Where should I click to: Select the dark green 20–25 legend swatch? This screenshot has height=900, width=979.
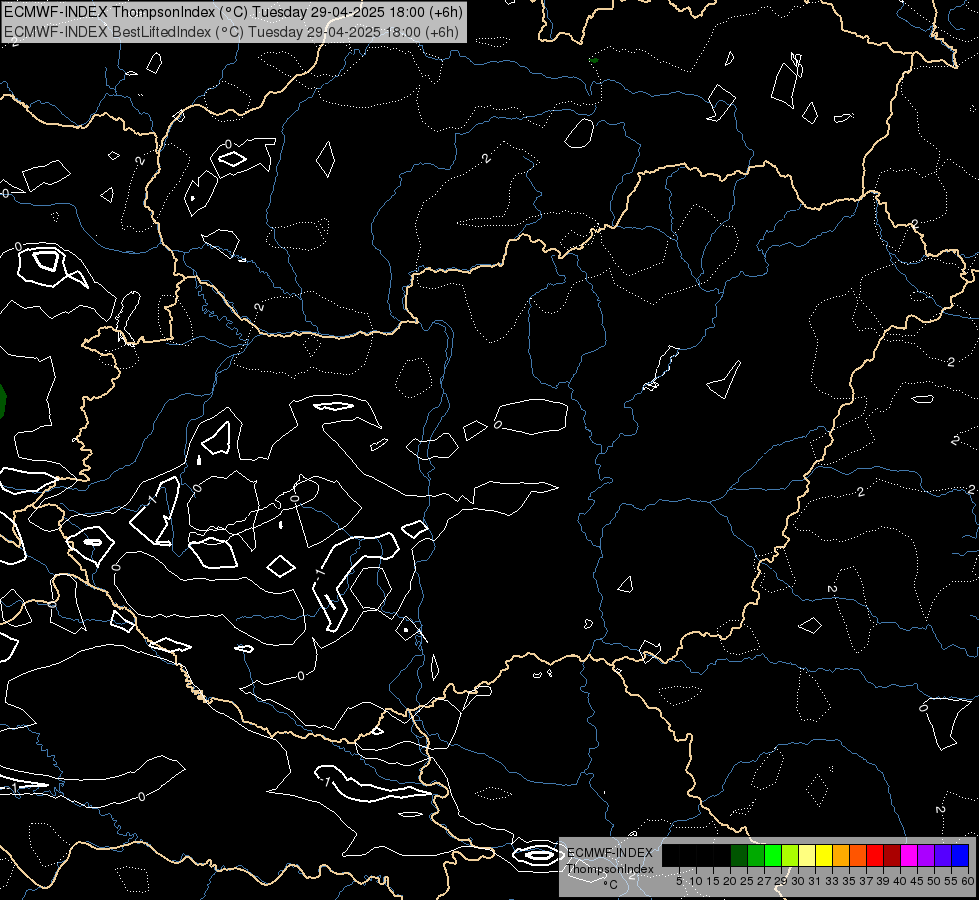739,855
